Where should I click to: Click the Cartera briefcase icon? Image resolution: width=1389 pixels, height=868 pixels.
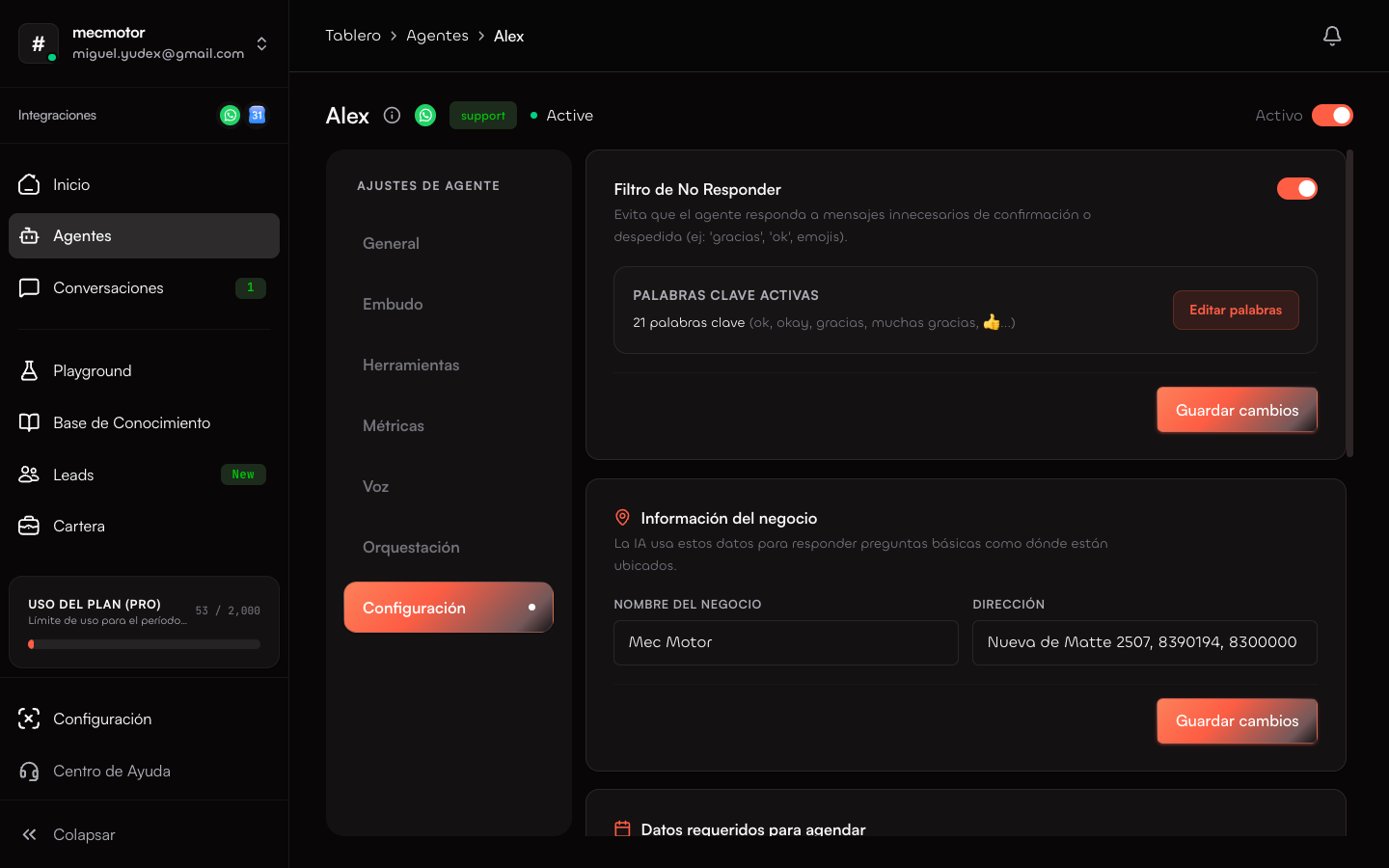tap(29, 526)
